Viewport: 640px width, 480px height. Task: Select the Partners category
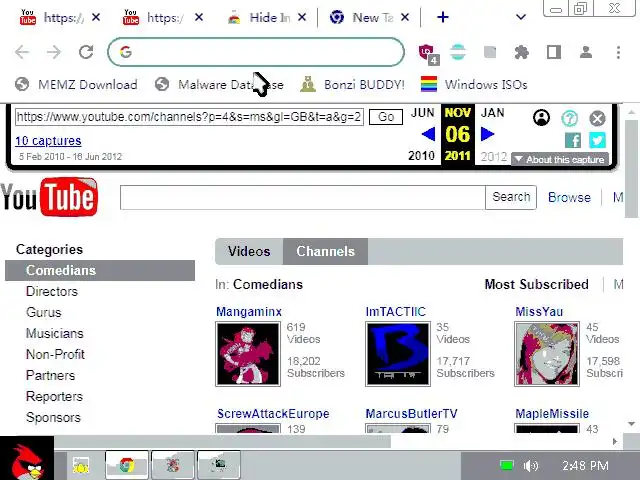tap(50, 376)
